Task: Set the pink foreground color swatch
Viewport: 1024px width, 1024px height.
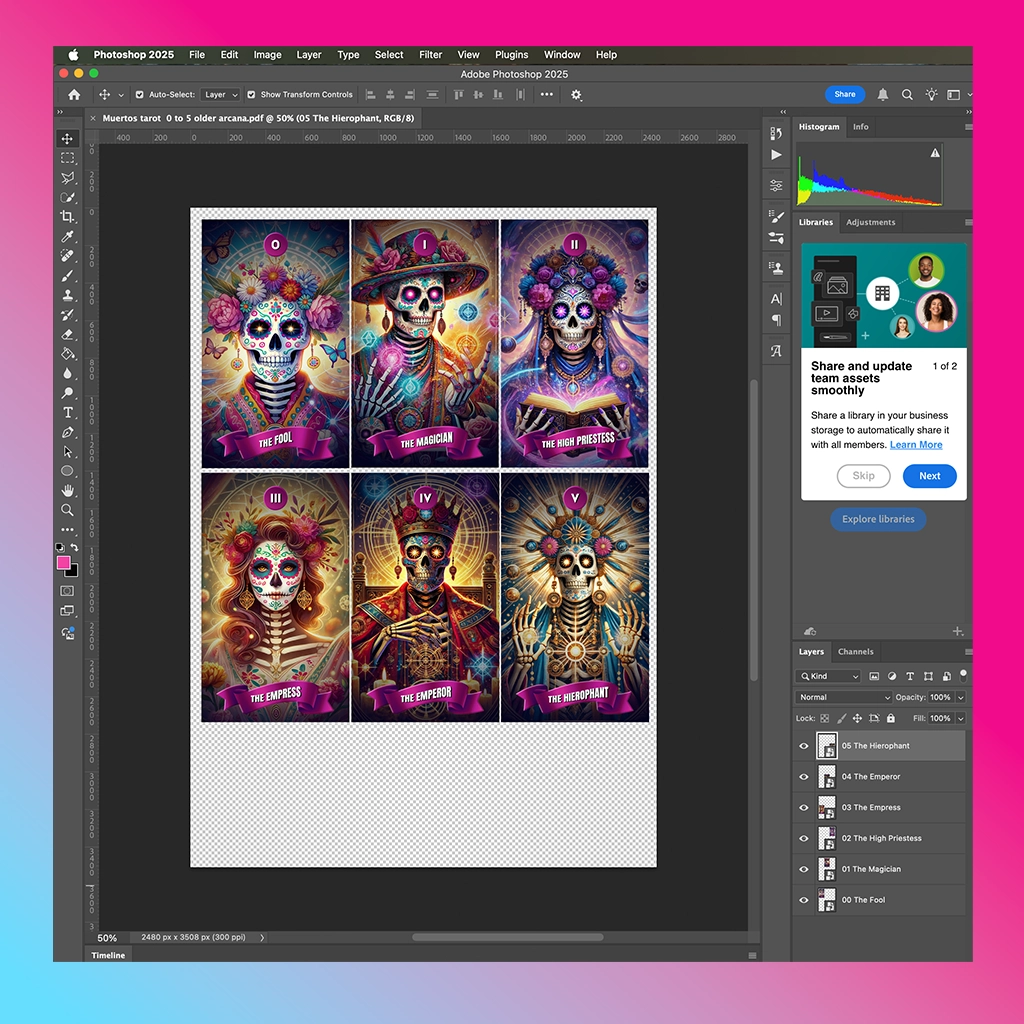Action: coord(63,563)
